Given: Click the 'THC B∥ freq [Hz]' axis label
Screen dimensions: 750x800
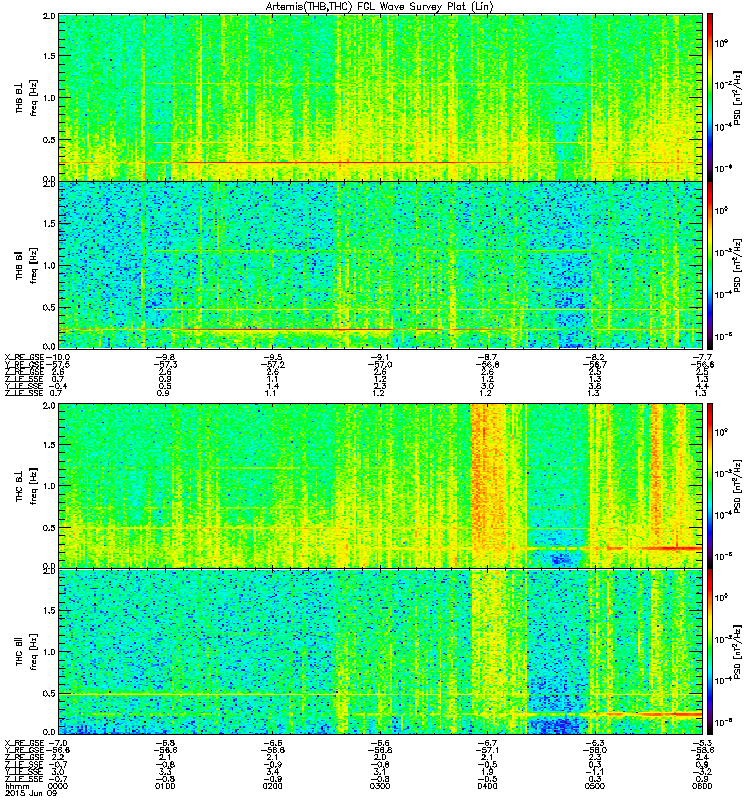Looking at the screenshot, I should [26, 652].
